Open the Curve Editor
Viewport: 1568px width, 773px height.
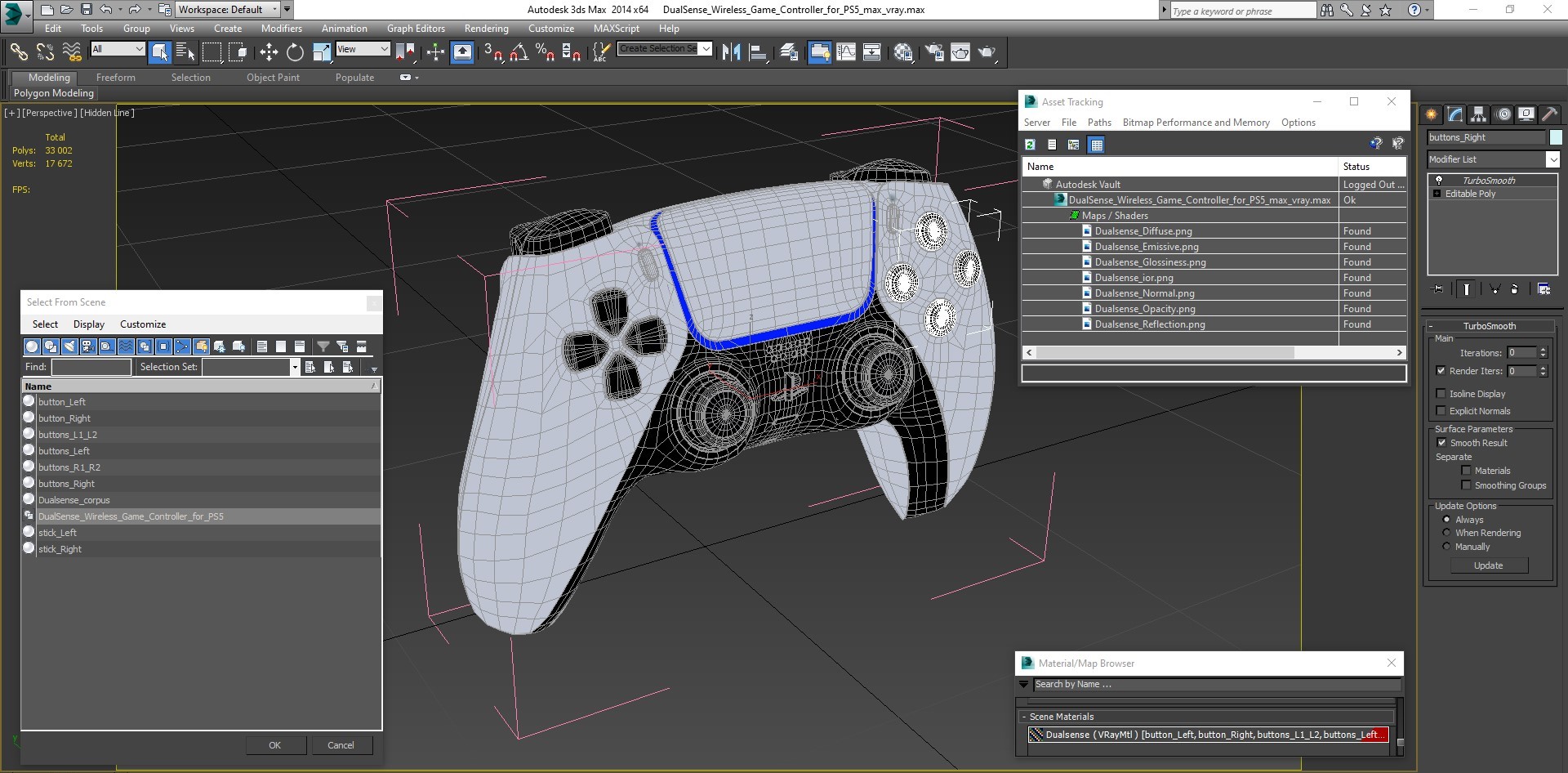846,52
